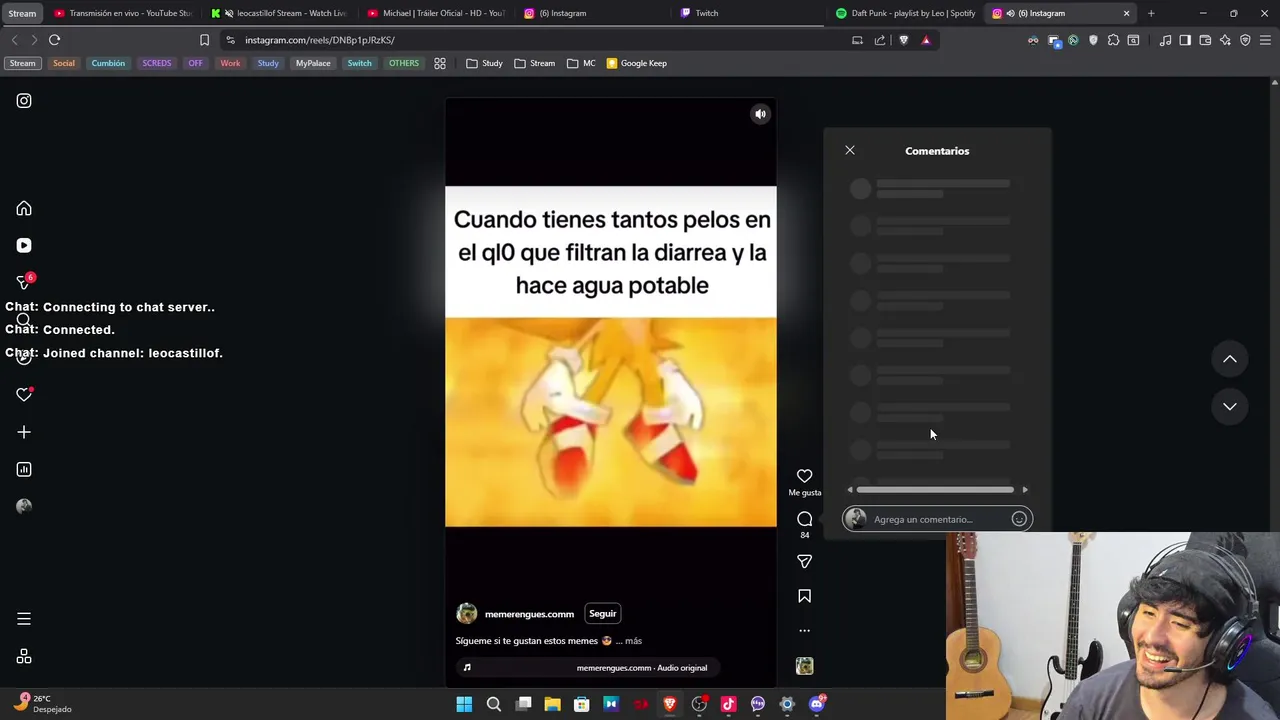1280x720 pixels.
Task: Save the reel with the bookmark icon
Action: (x=804, y=596)
